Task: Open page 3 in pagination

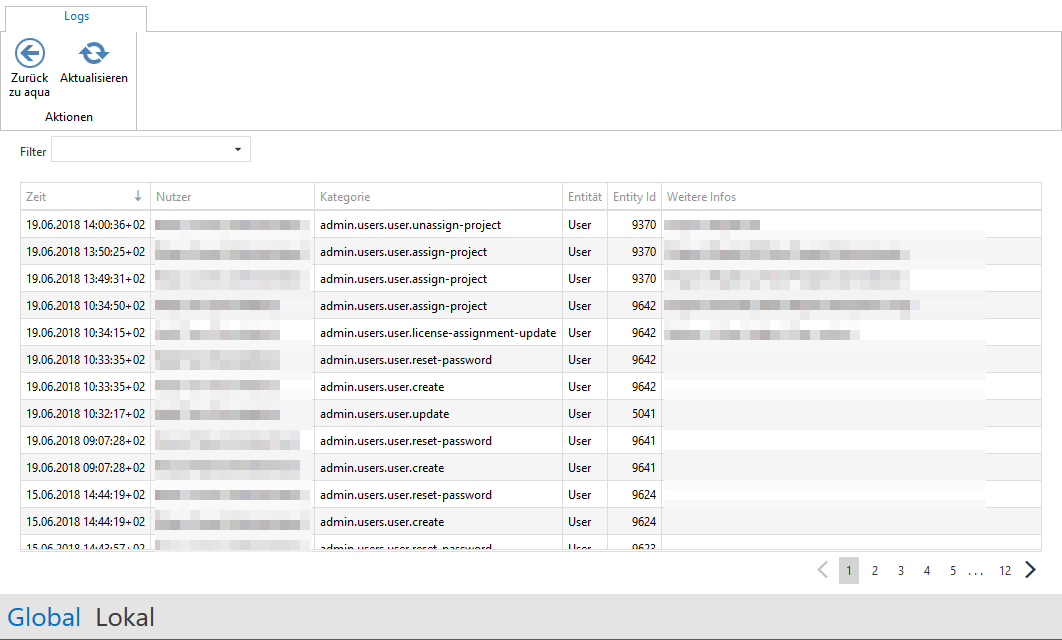Action: 900,570
